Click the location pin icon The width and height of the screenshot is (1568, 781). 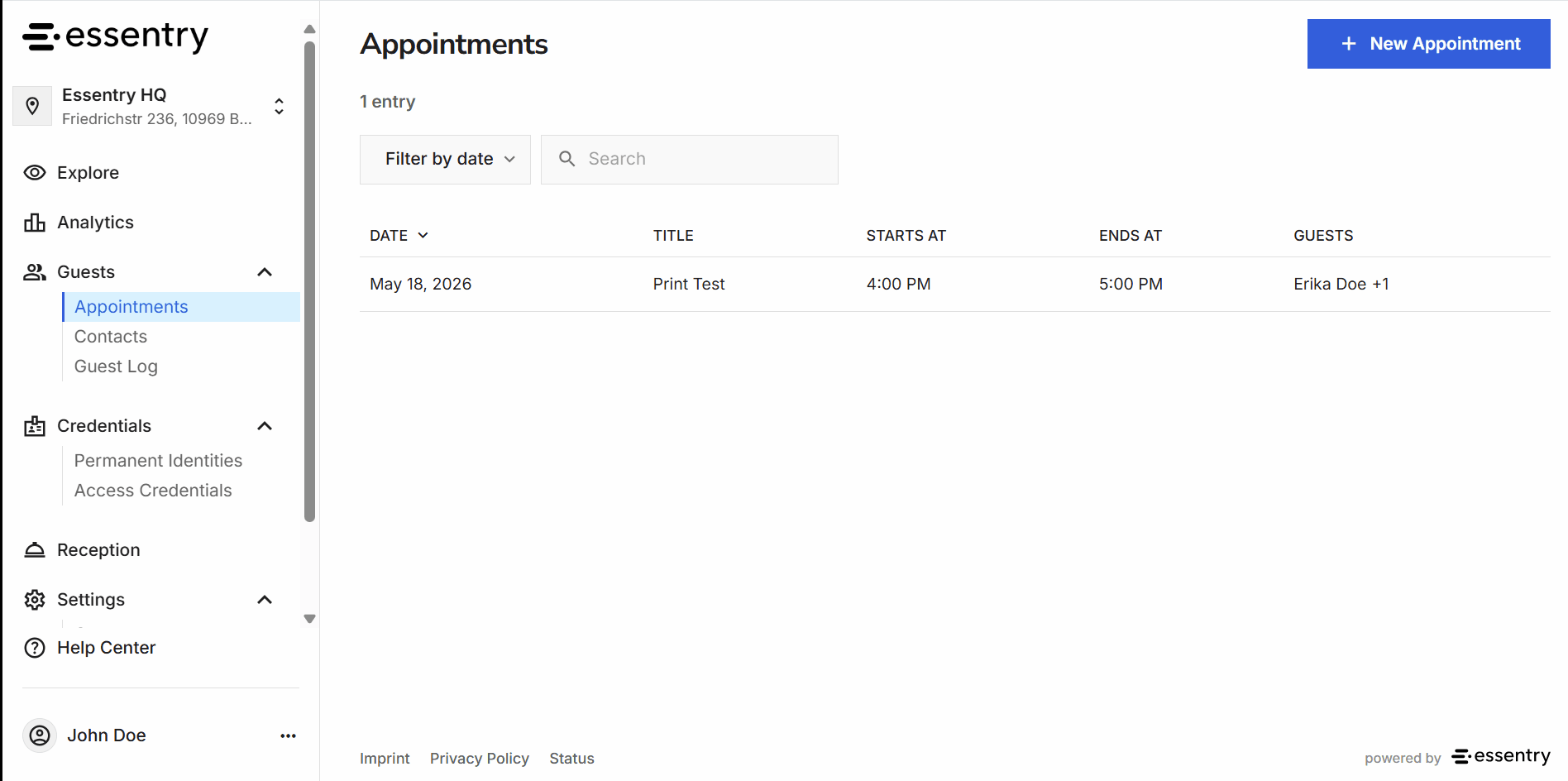click(32, 106)
